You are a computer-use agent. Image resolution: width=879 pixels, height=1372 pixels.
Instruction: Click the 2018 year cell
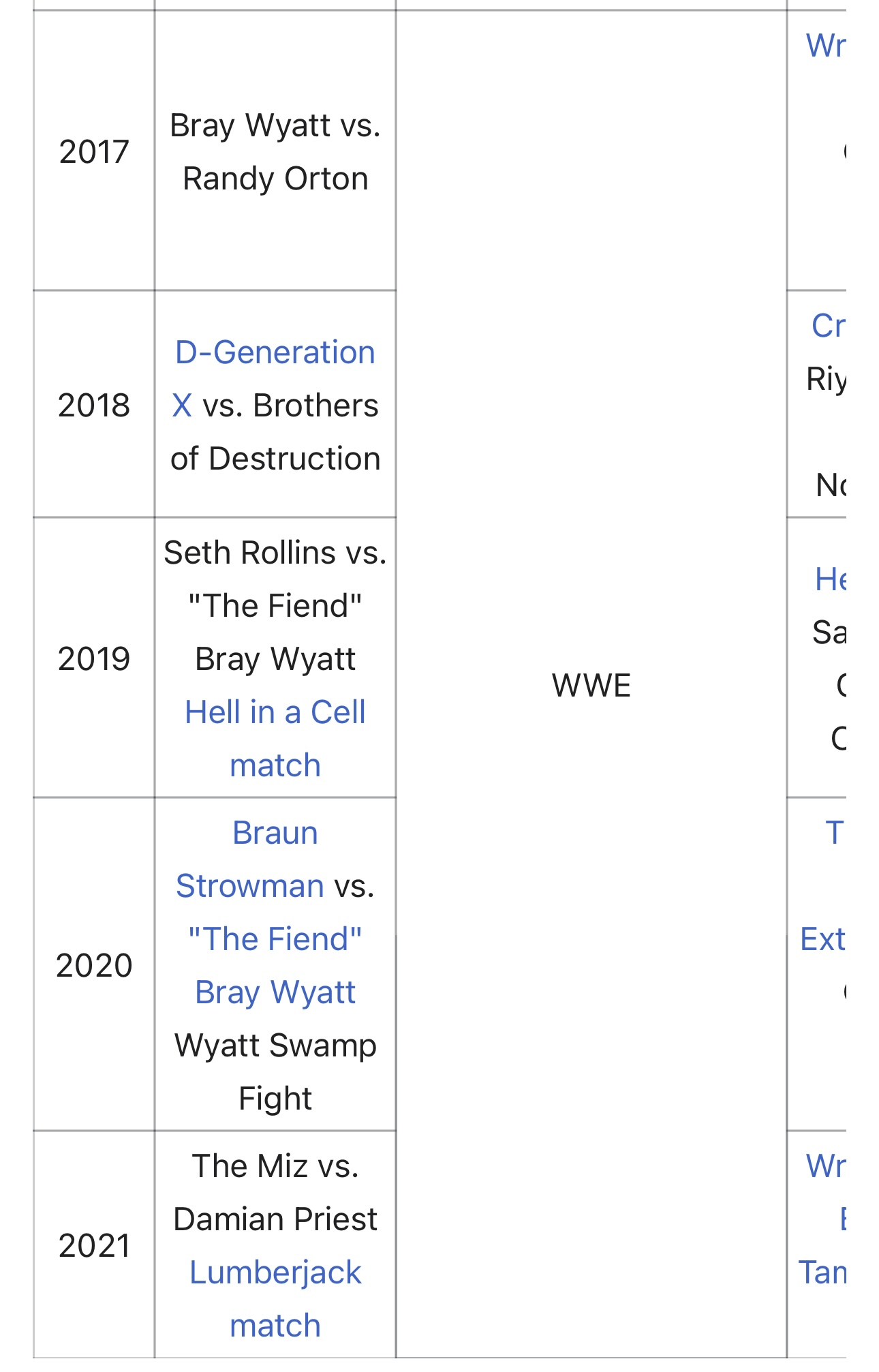(94, 405)
